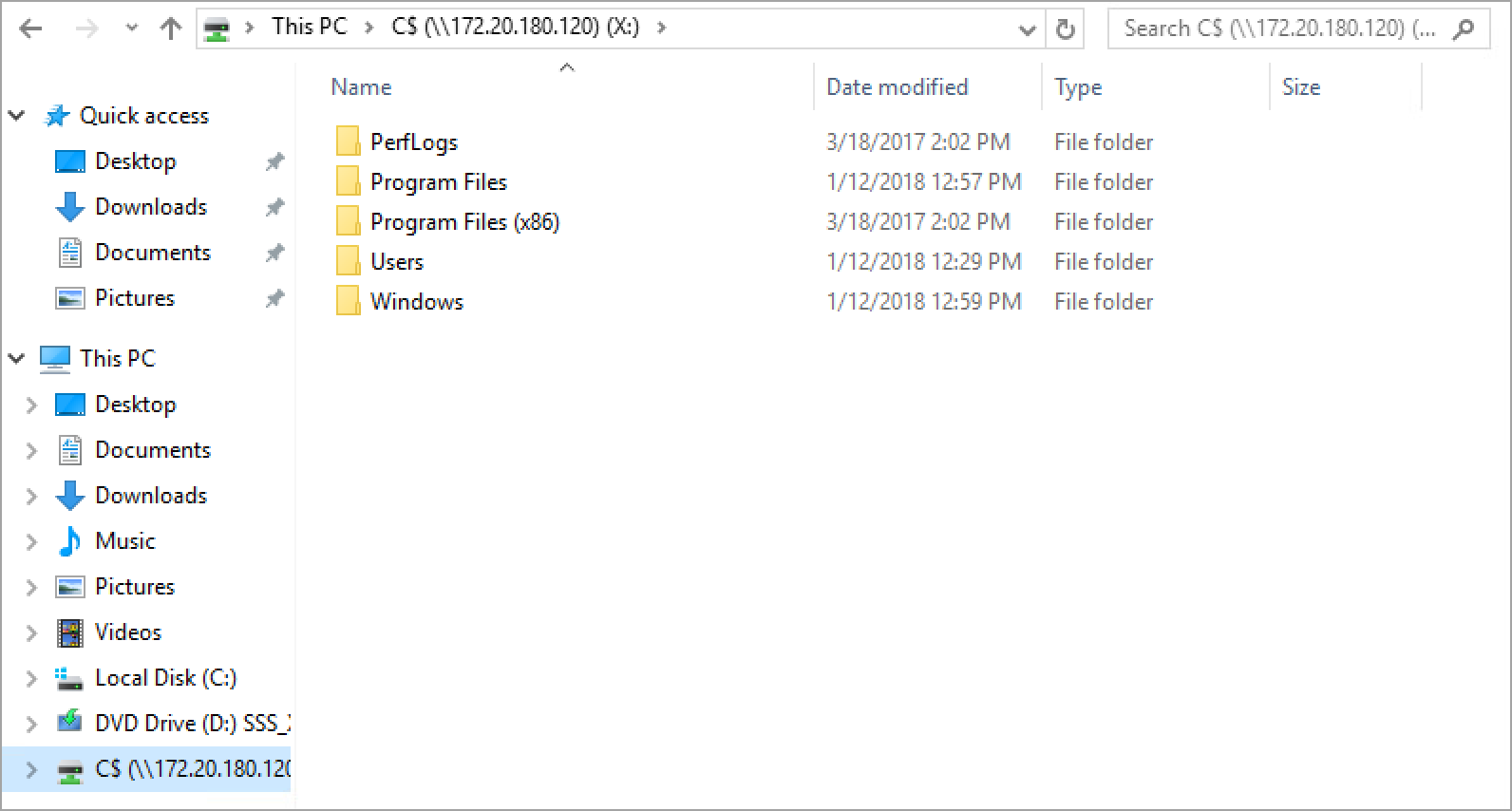Click the Up one level arrow

(171, 29)
